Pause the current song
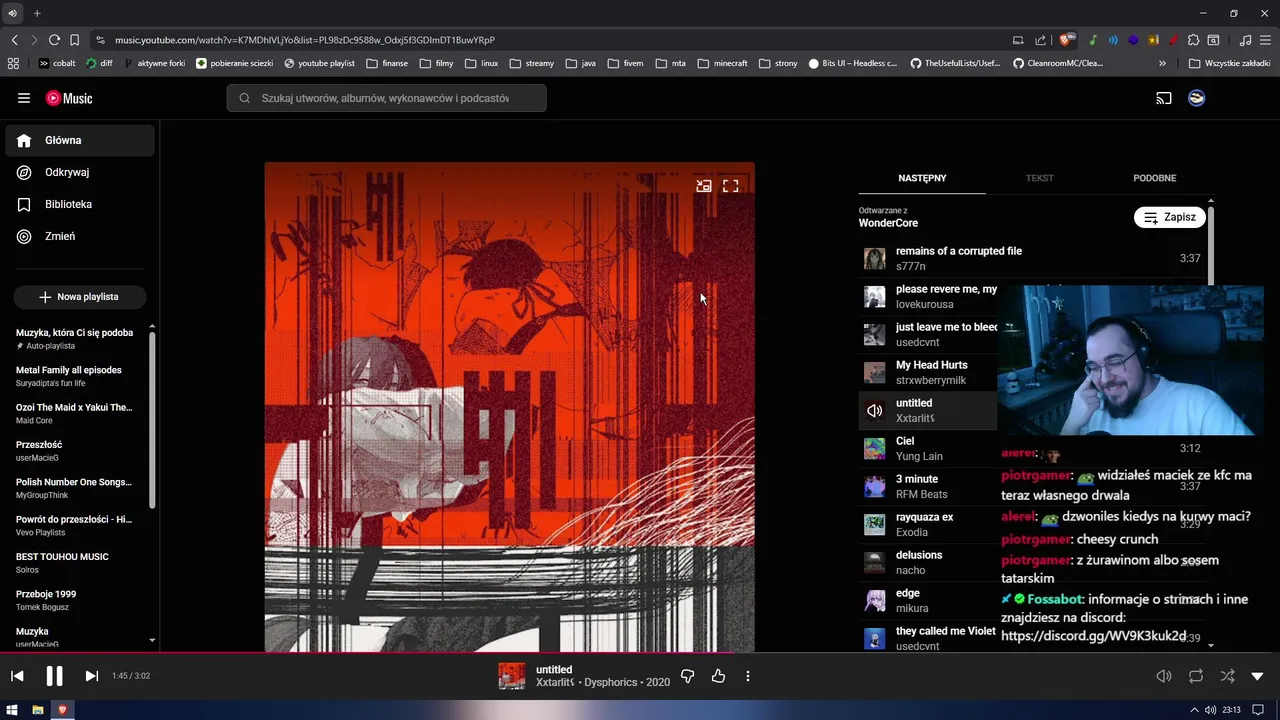Viewport: 1280px width, 720px height. point(54,676)
